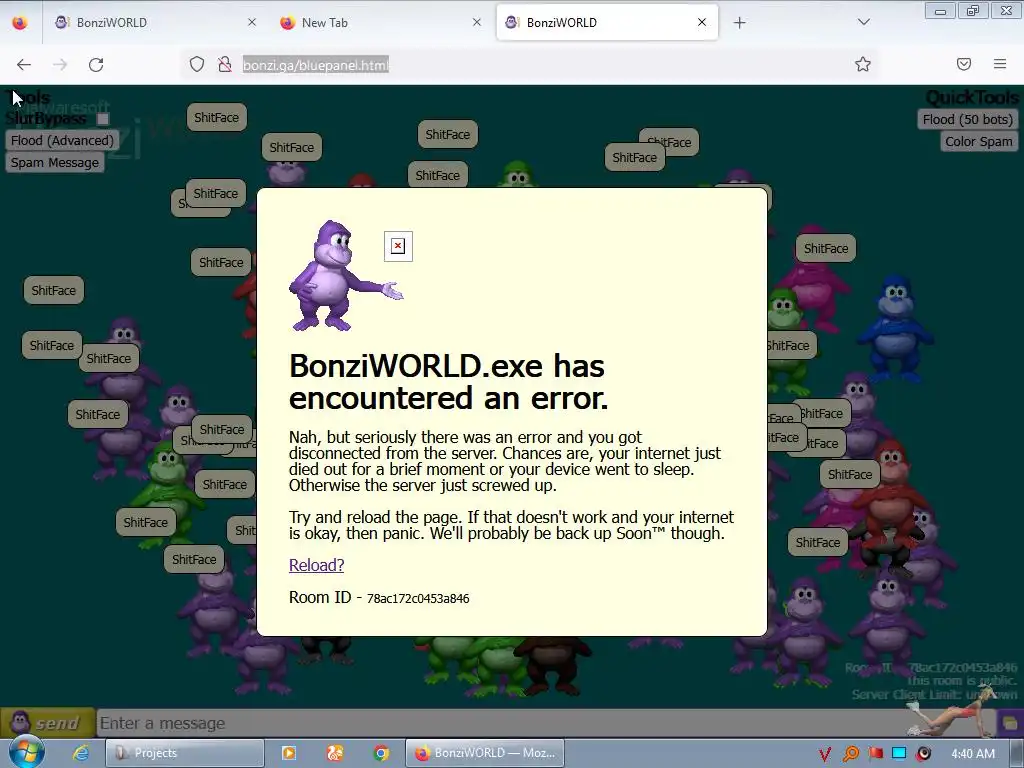The height and width of the screenshot is (768, 1024).
Task: Close the New Tab tab
Action: tap(477, 22)
